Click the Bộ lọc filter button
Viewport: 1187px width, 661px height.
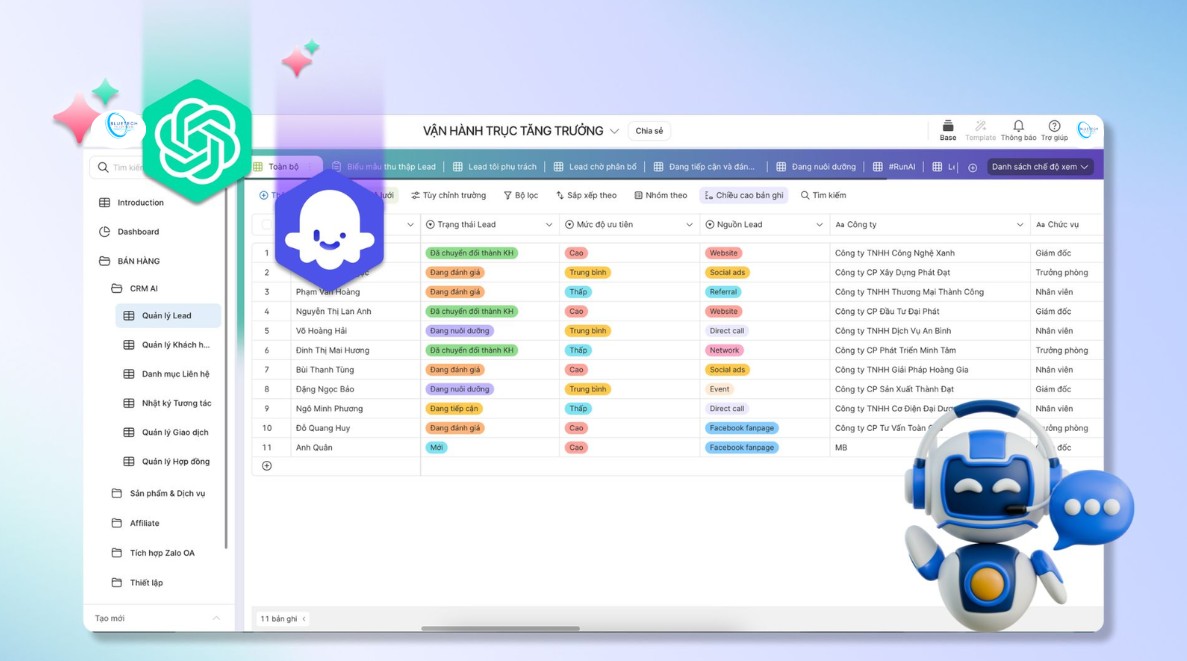(521, 195)
